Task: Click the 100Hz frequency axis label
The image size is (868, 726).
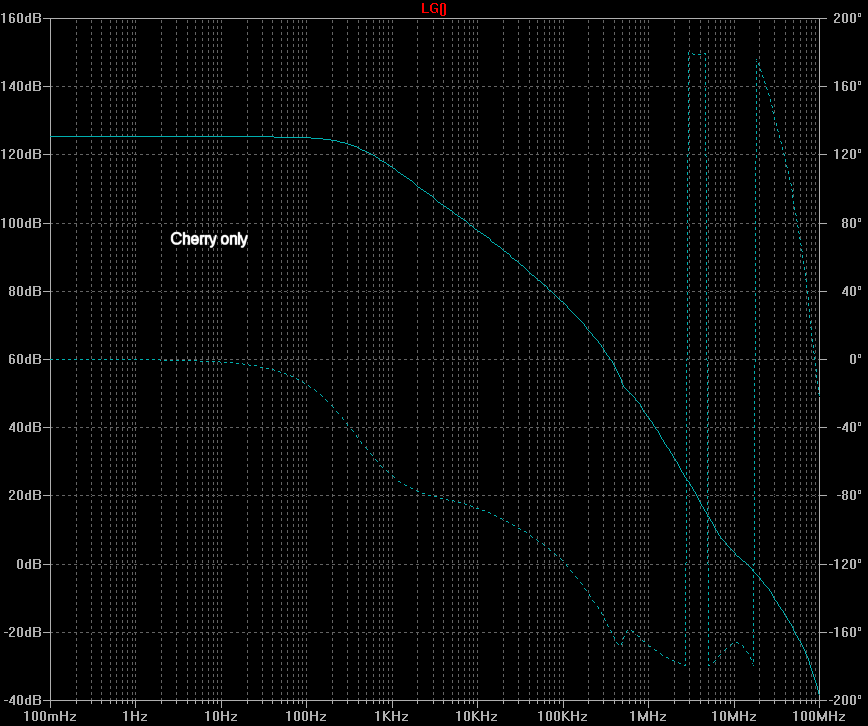Action: (x=306, y=717)
